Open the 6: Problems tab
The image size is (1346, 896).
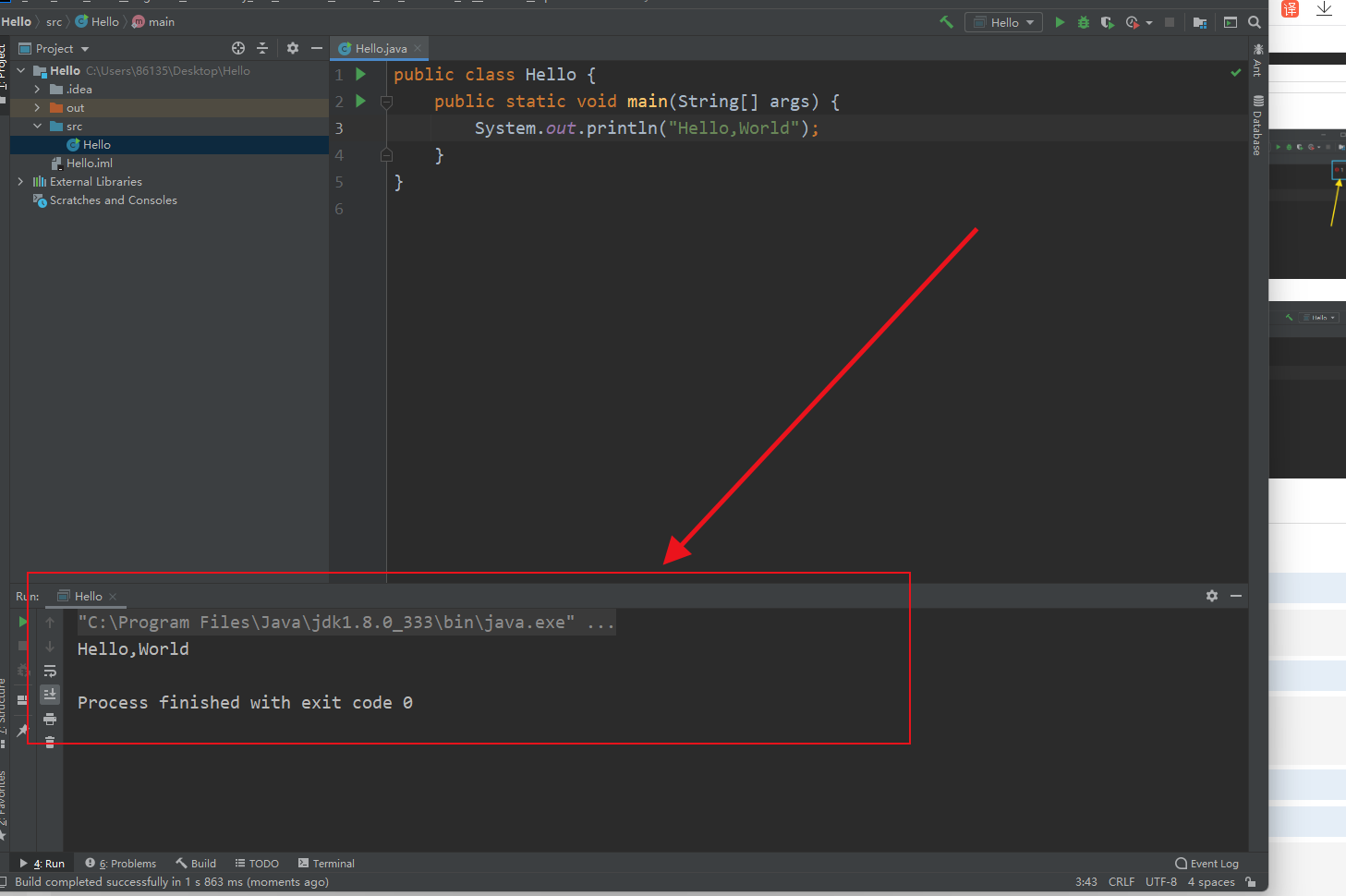[x=121, y=864]
